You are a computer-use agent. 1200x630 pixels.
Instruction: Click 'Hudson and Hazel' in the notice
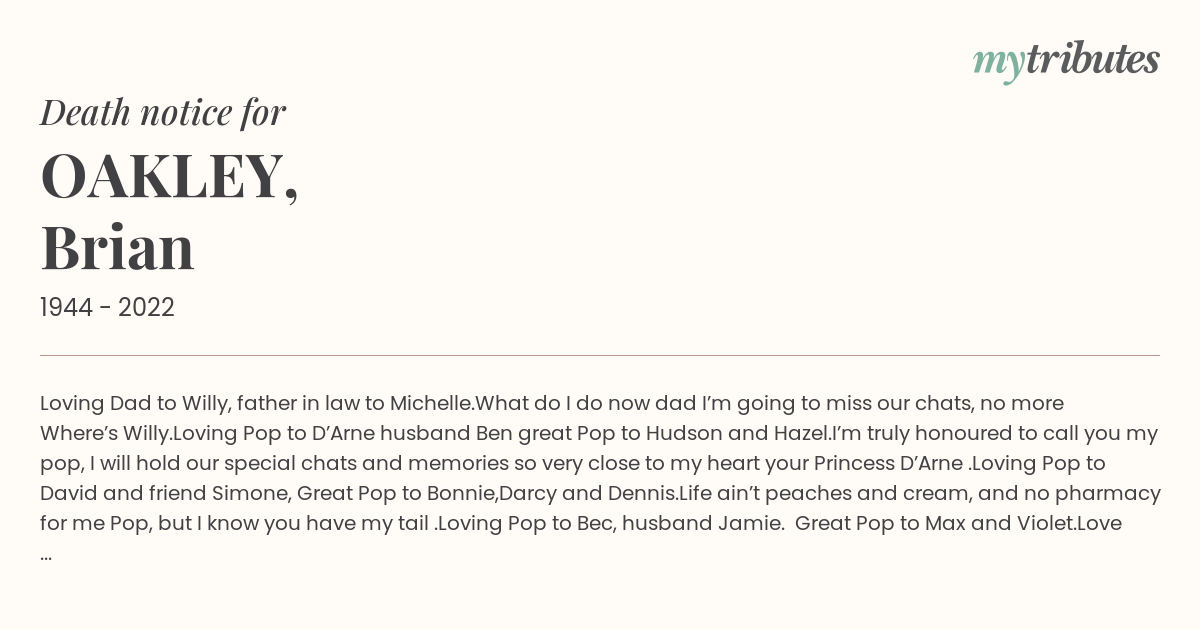coord(736,433)
